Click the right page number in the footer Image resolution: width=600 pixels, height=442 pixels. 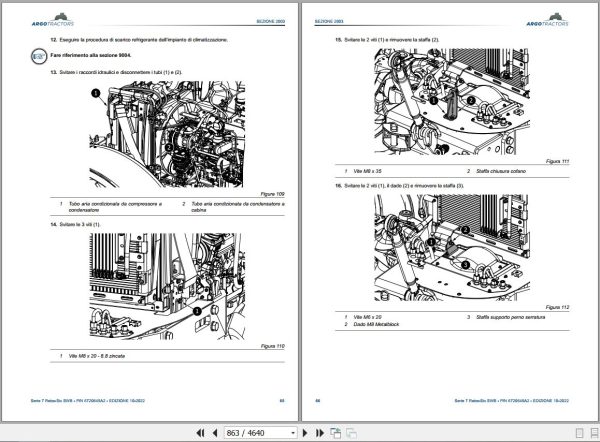point(318,401)
